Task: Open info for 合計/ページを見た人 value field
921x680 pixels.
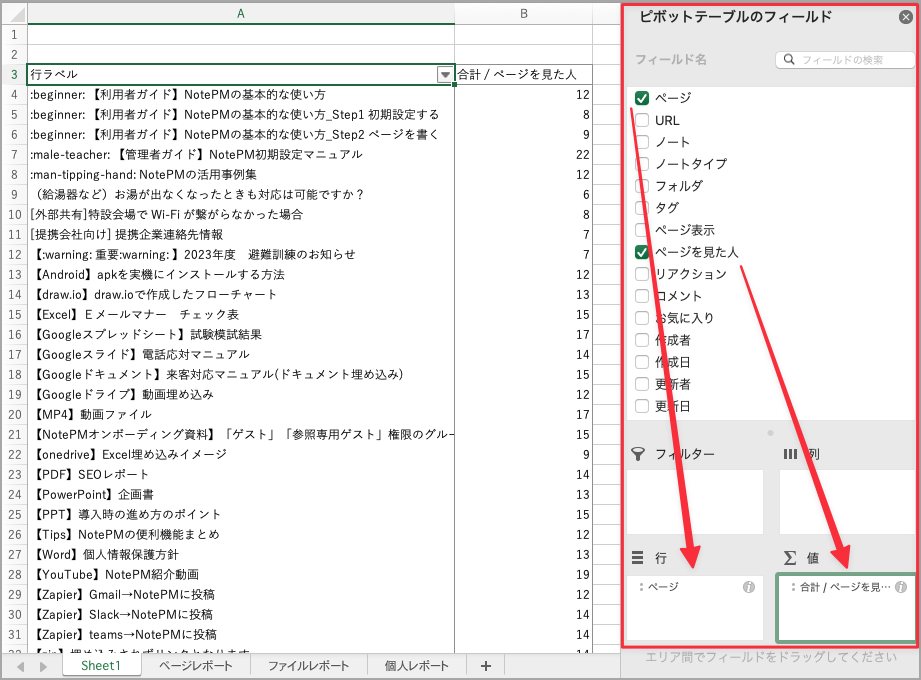Action: [x=900, y=587]
